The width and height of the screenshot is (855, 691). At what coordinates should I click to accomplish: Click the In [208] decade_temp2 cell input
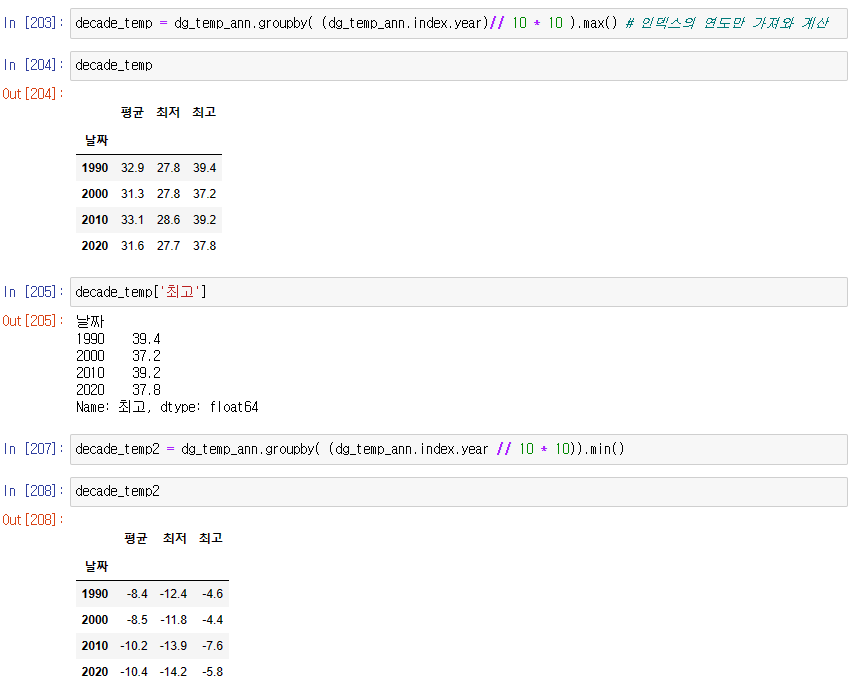(459, 491)
